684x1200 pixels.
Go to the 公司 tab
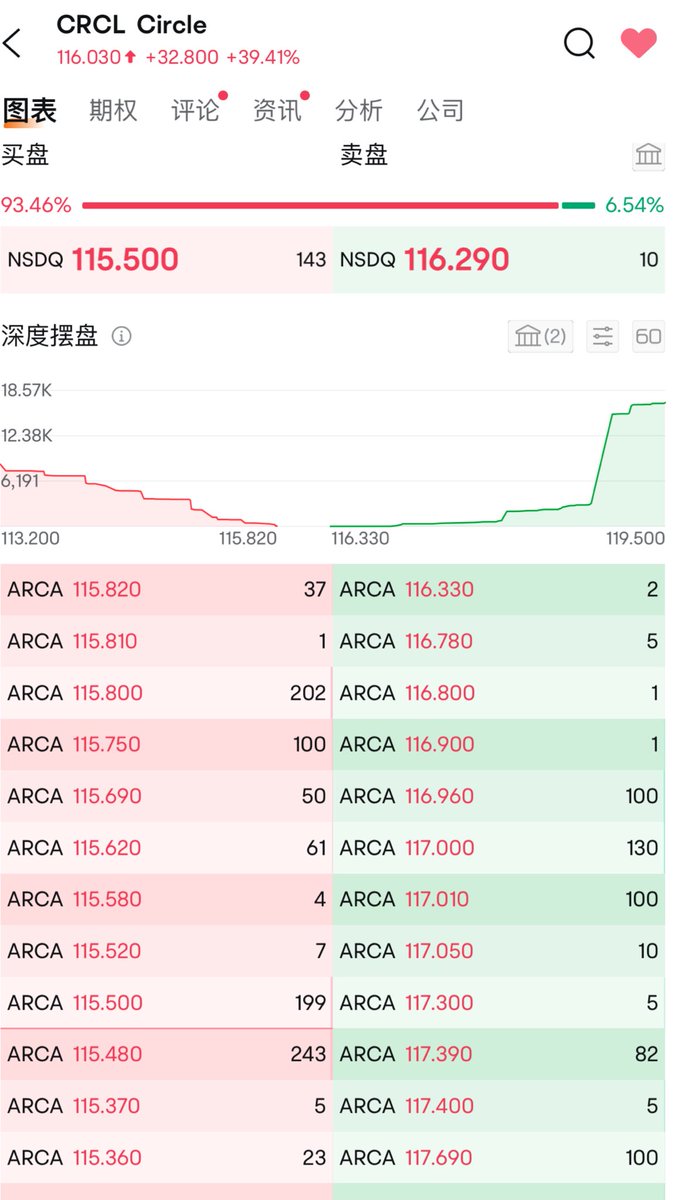pos(441,110)
